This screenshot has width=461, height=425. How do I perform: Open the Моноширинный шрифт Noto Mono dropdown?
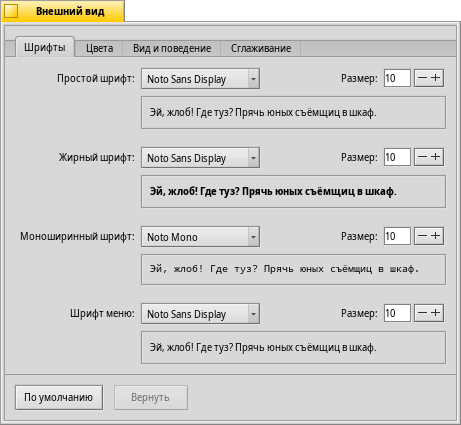pos(200,237)
